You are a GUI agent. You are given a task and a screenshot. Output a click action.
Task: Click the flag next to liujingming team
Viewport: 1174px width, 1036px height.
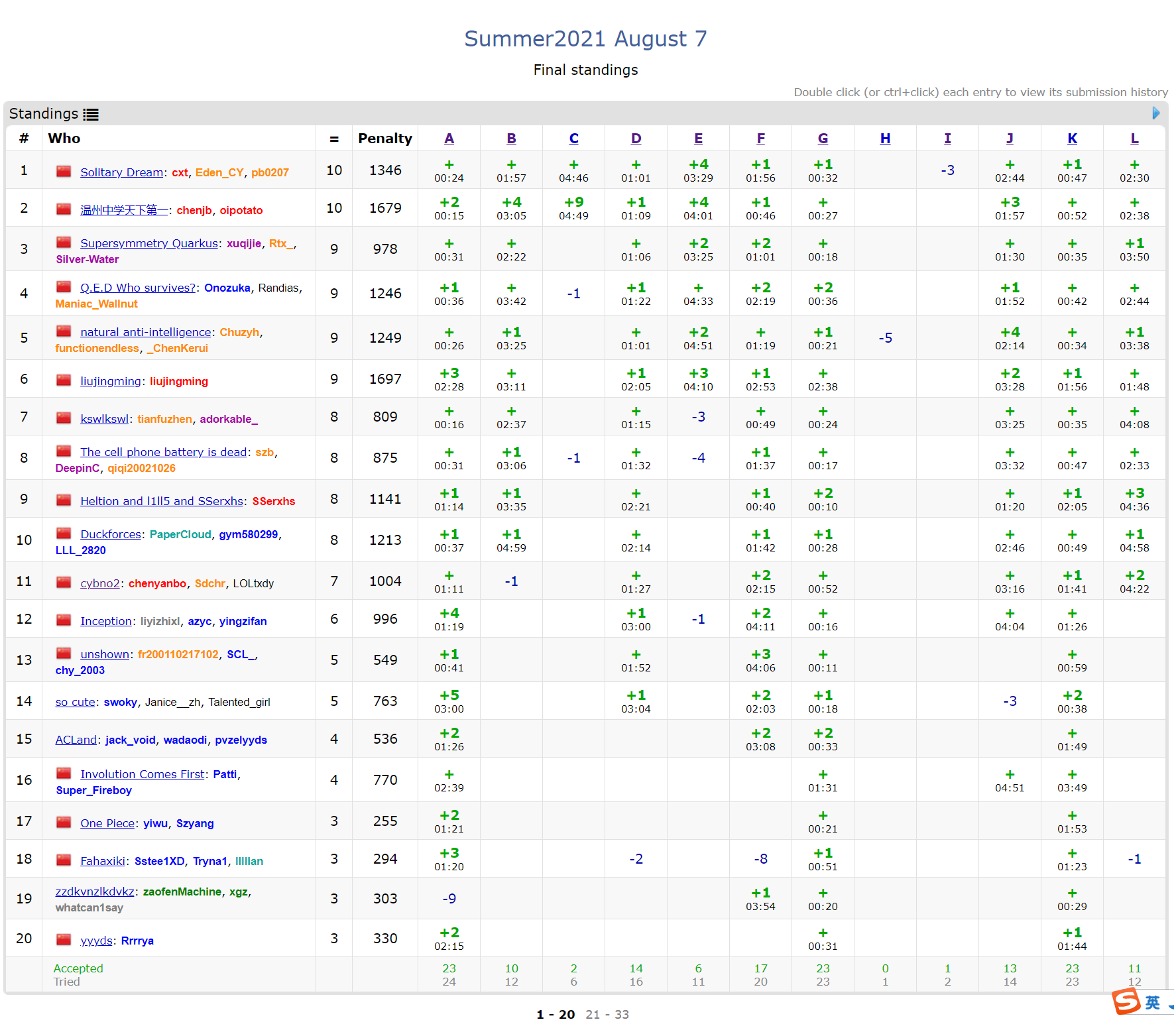(x=64, y=380)
